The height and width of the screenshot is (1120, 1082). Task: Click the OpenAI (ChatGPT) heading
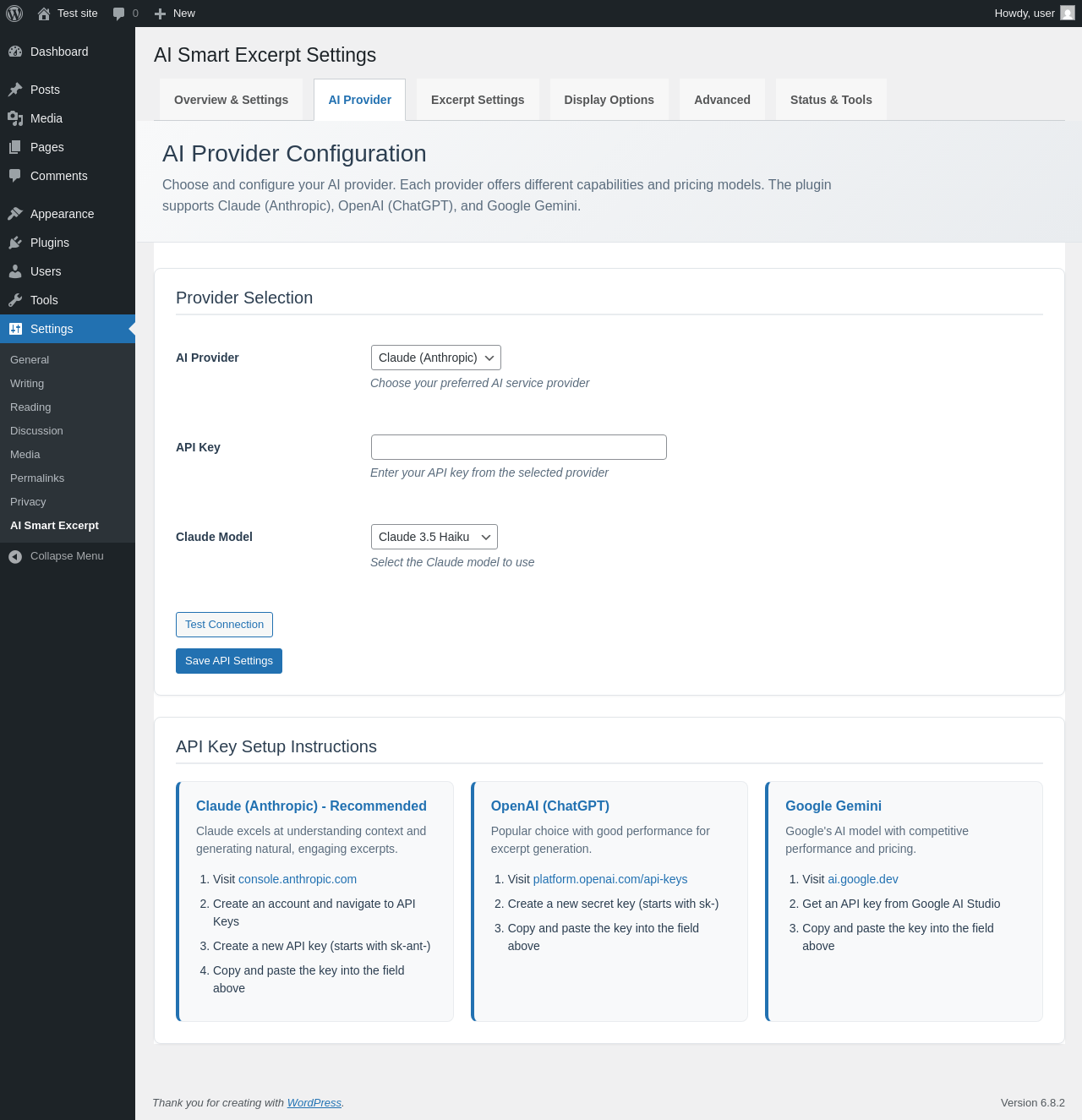coord(550,806)
